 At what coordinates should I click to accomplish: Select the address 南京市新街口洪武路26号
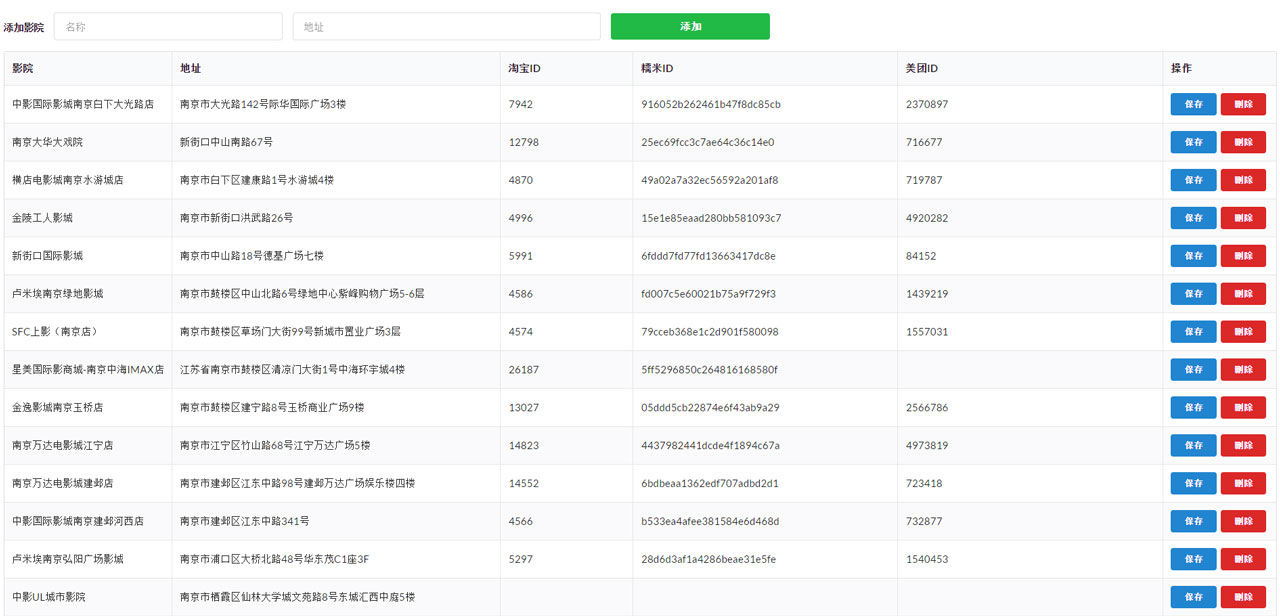coord(236,218)
